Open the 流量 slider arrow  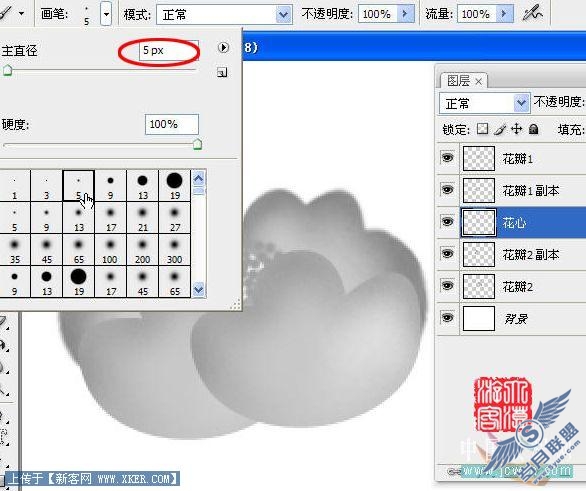coord(505,14)
